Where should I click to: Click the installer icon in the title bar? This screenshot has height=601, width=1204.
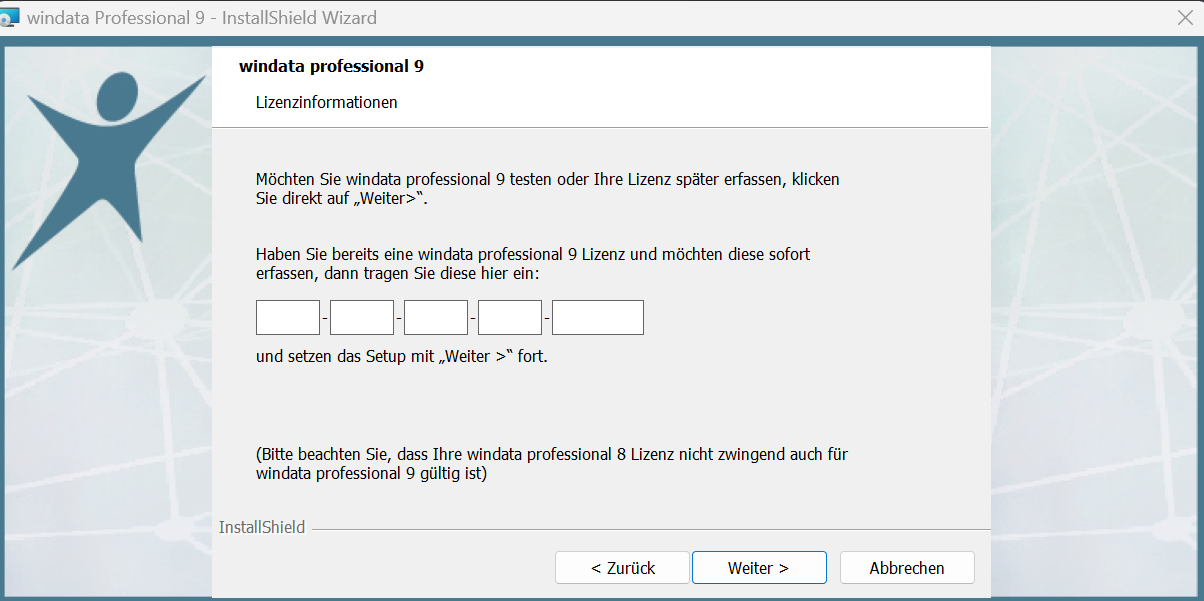point(9,18)
